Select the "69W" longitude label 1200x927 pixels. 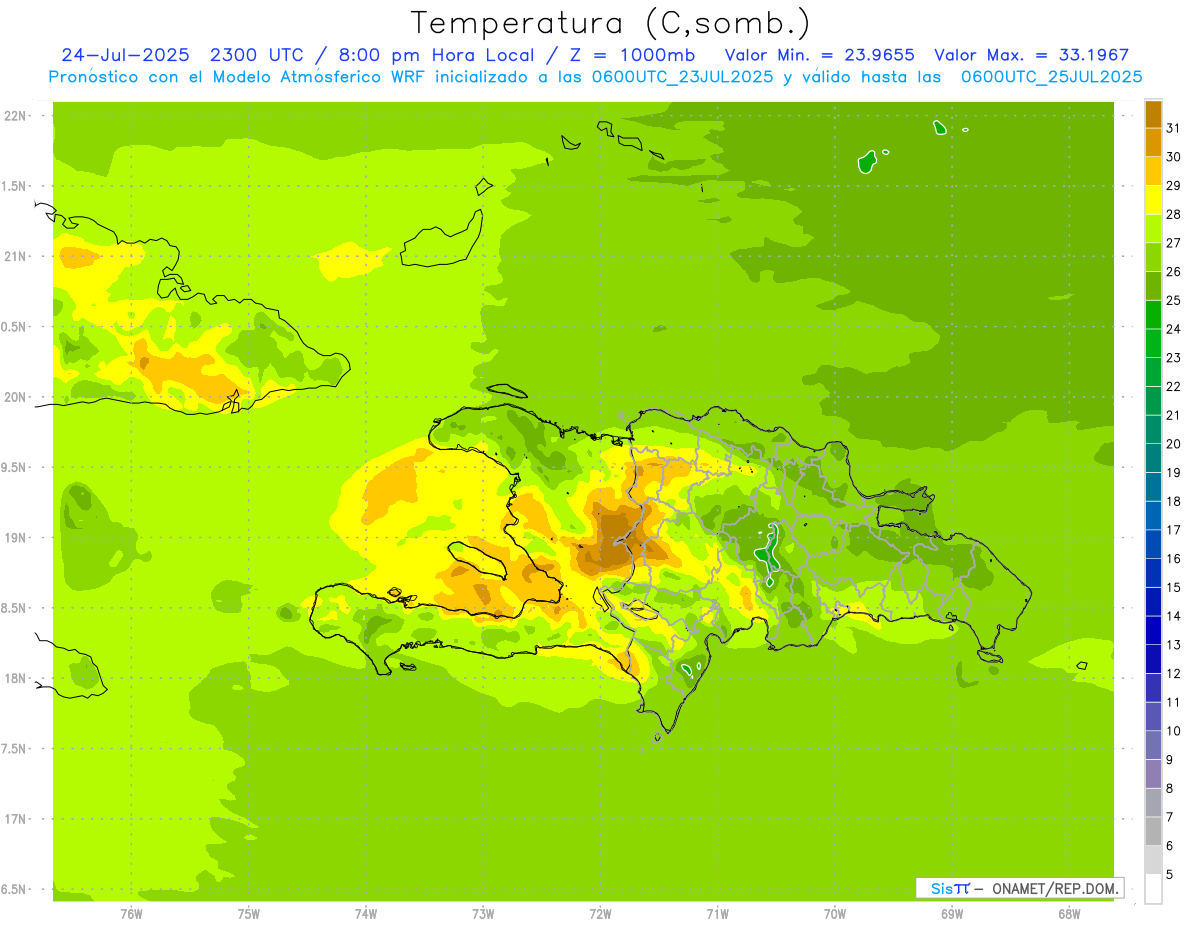point(952,913)
